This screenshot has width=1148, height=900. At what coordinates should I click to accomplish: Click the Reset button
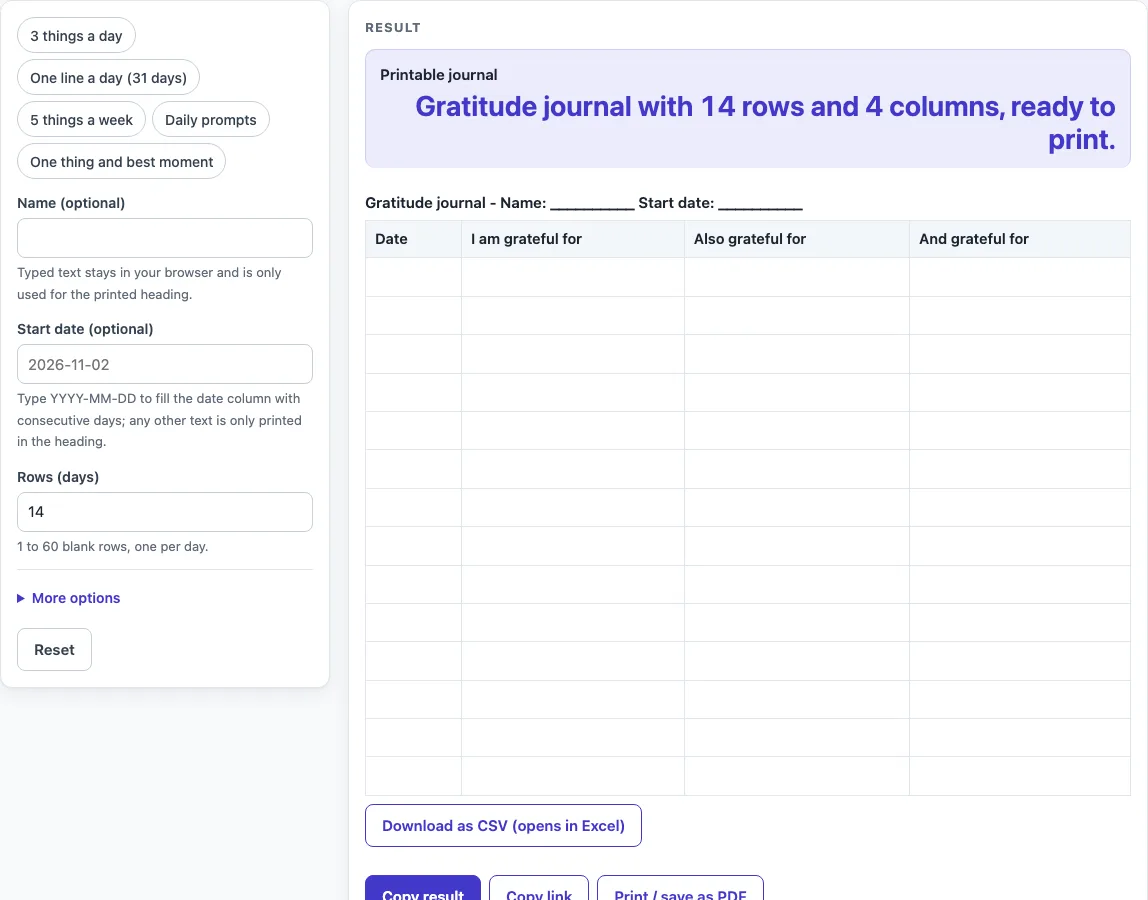click(54, 650)
